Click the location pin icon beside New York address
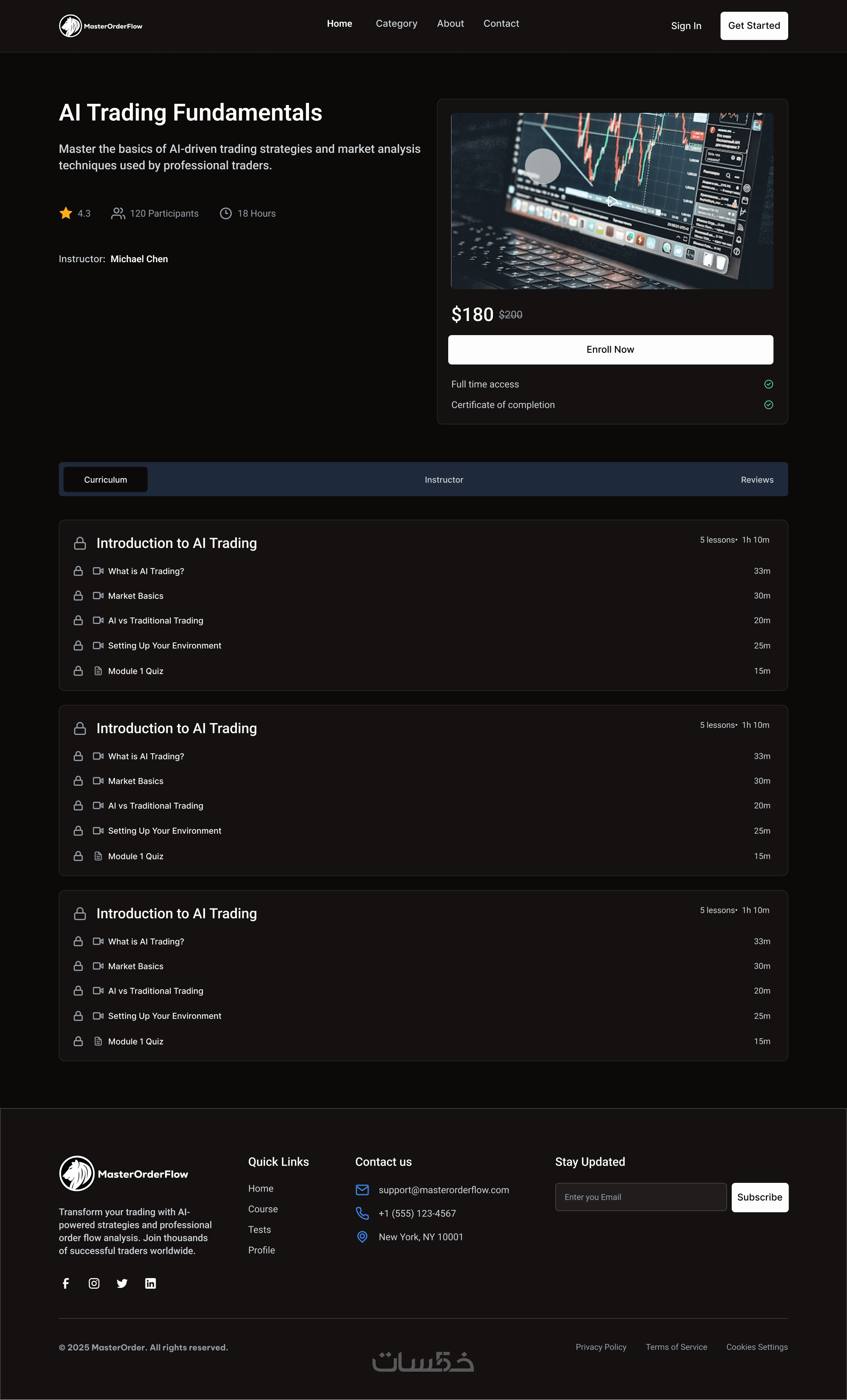This screenshot has height=1400, width=847. tap(362, 1237)
